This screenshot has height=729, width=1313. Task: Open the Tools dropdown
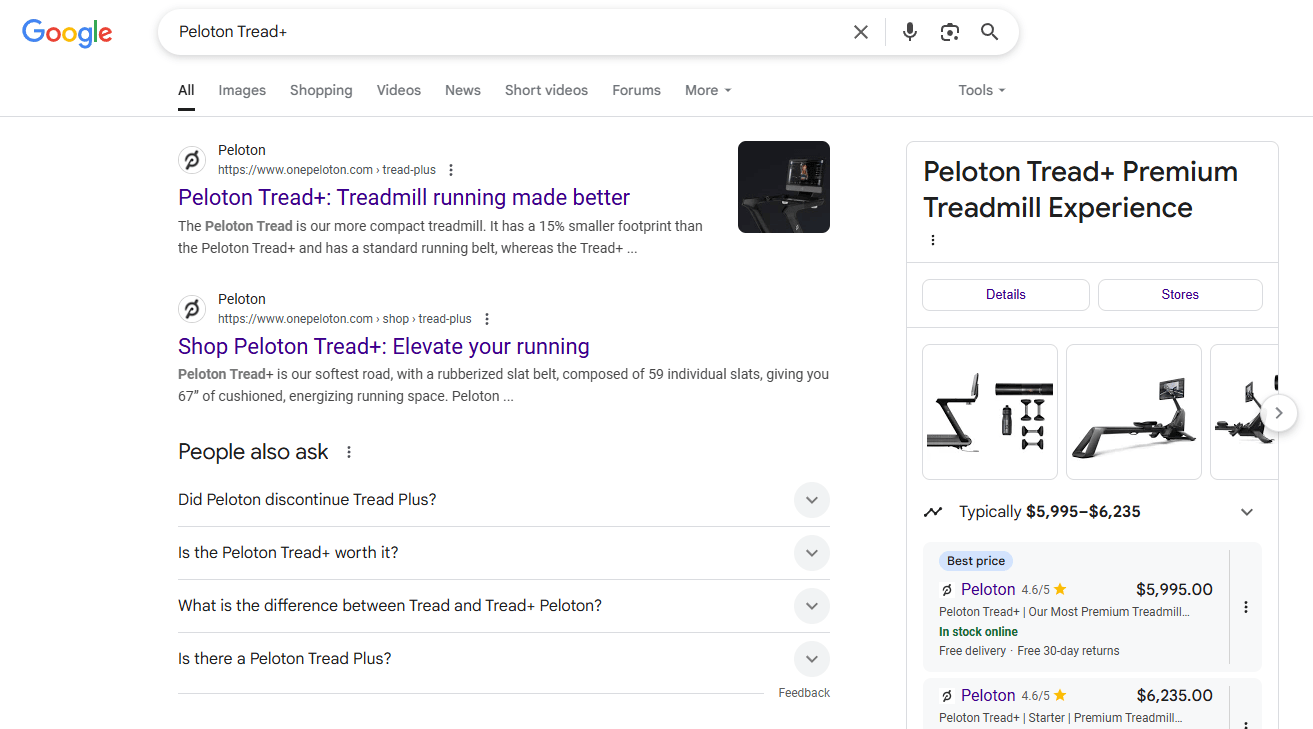(982, 90)
